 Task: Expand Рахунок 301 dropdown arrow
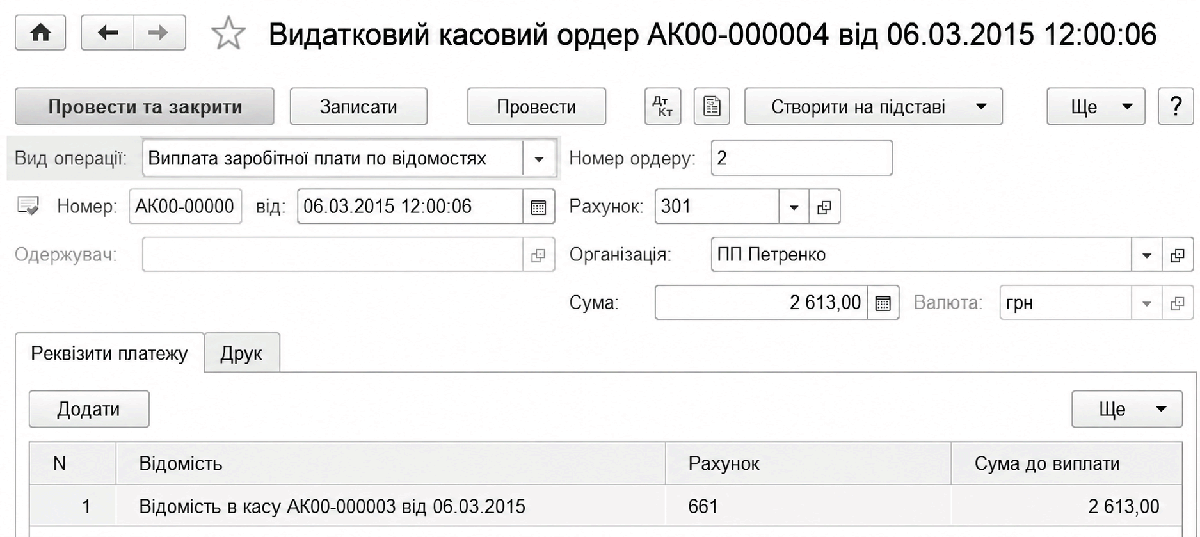[x=796, y=208]
